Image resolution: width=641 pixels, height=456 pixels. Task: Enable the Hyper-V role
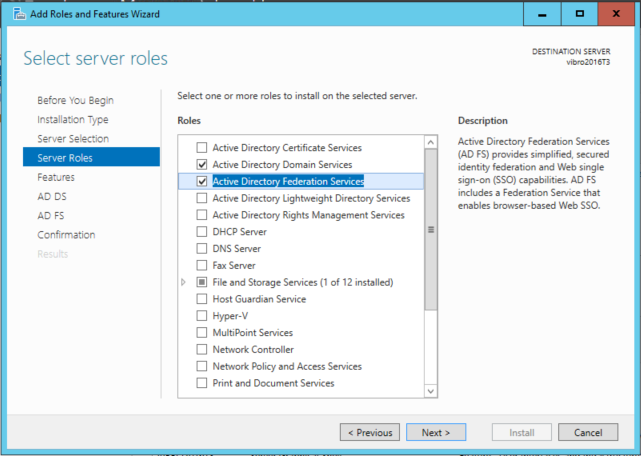click(202, 315)
